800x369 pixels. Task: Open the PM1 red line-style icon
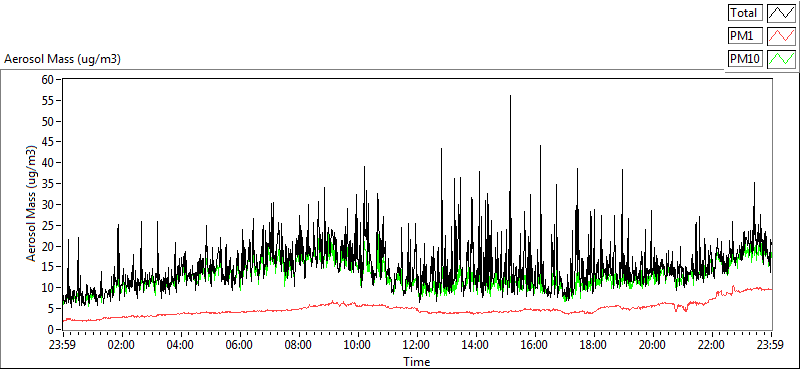[782, 36]
